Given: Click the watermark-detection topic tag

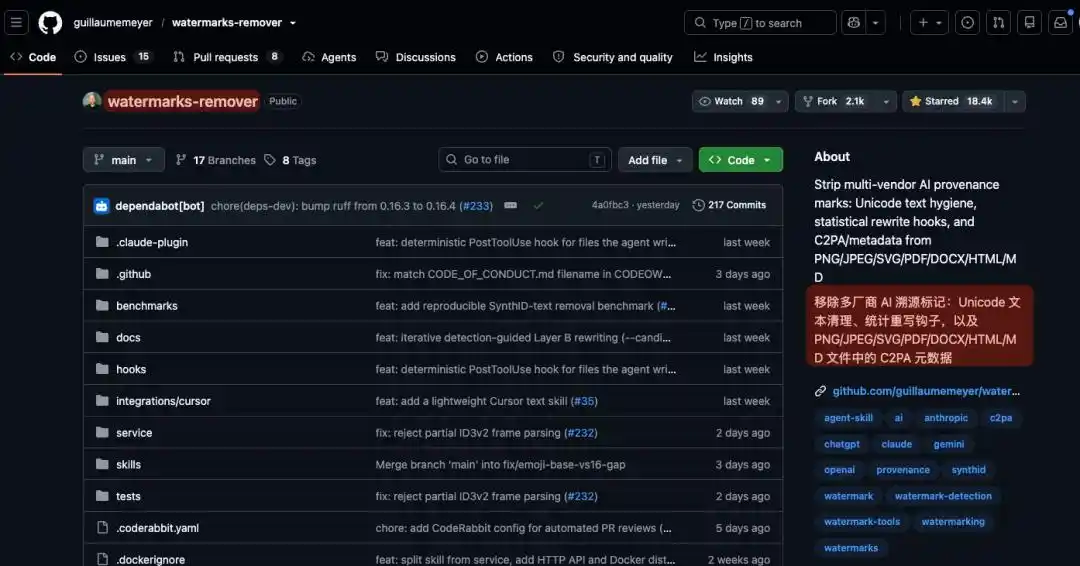Looking at the screenshot, I should tap(943, 496).
